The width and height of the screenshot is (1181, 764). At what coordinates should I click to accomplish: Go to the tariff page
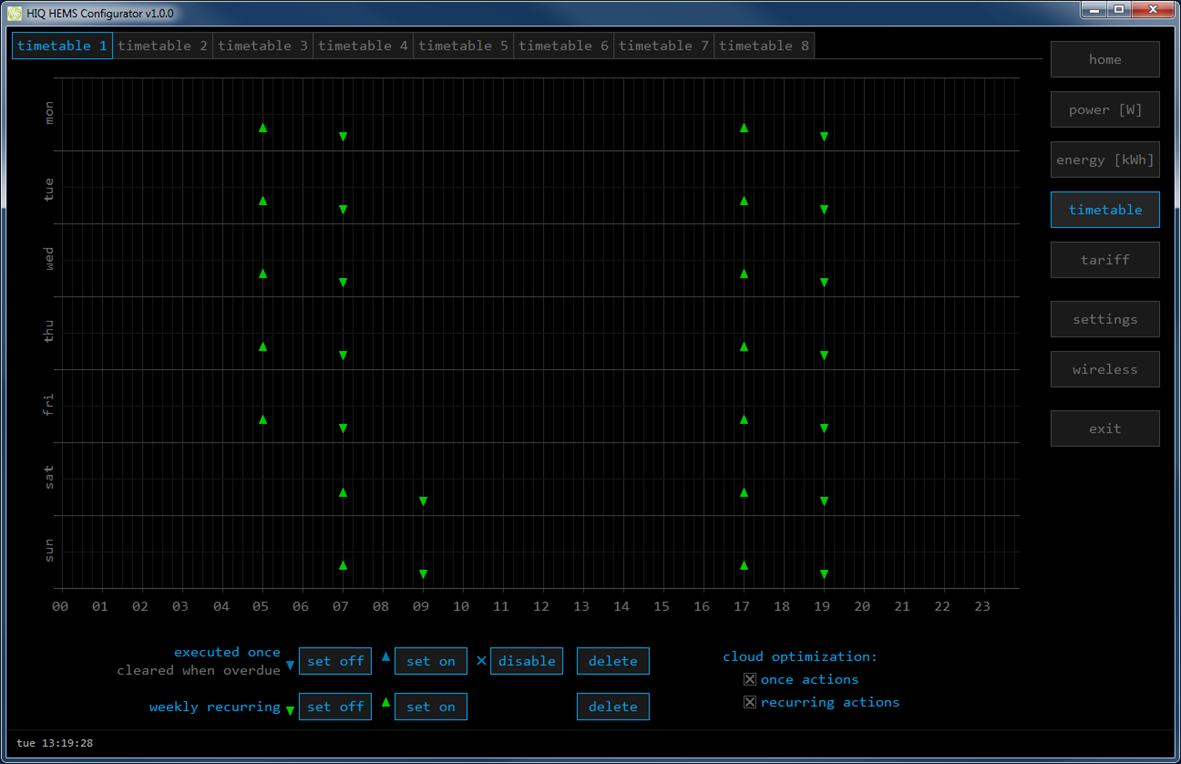pos(1104,260)
